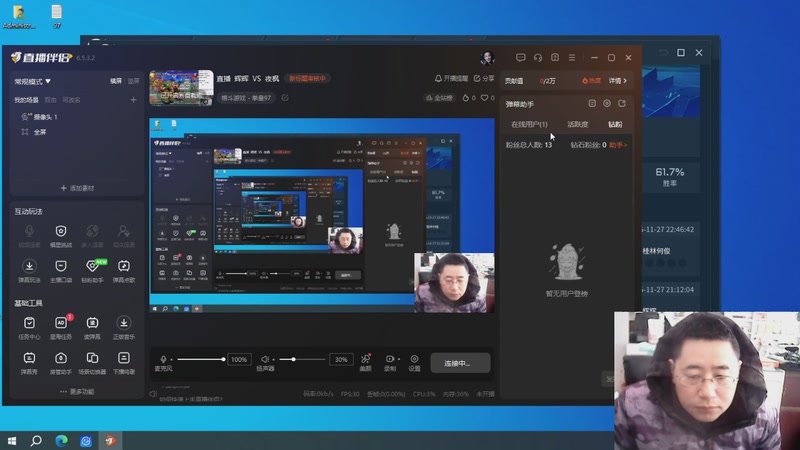Select the 我的场景 scene tab

pos(26,100)
